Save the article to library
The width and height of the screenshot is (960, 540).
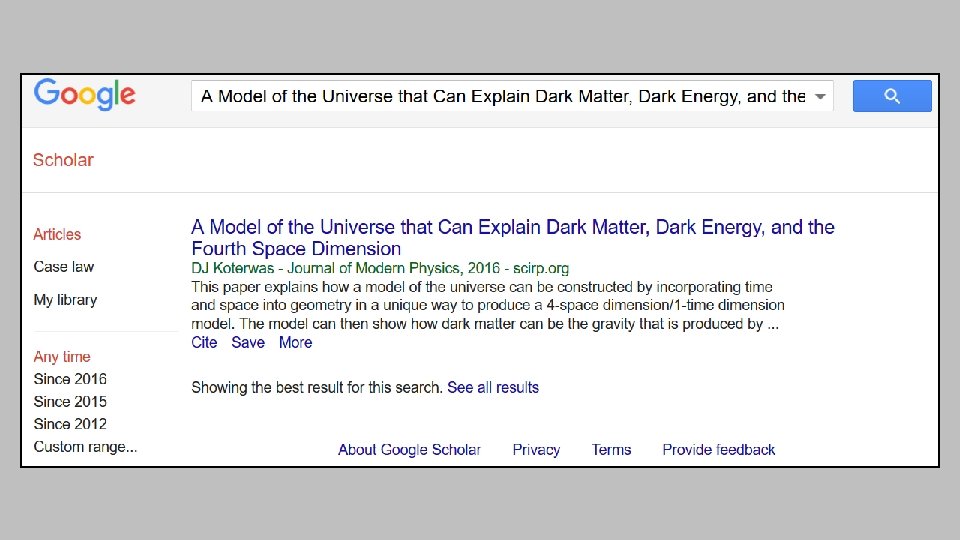[248, 342]
